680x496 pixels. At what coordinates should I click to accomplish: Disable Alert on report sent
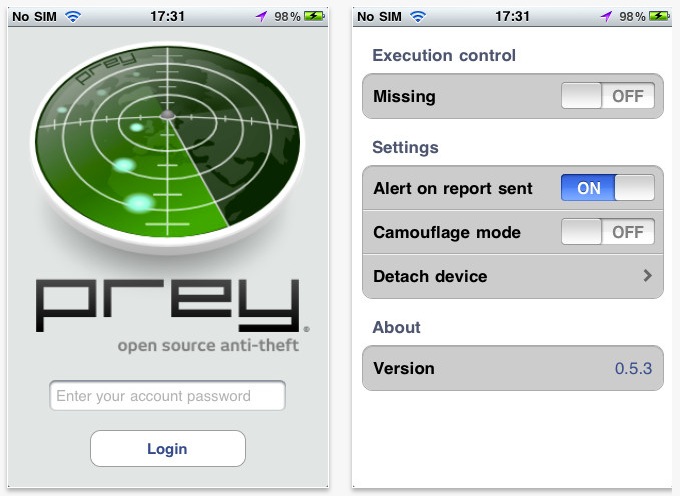(x=608, y=188)
